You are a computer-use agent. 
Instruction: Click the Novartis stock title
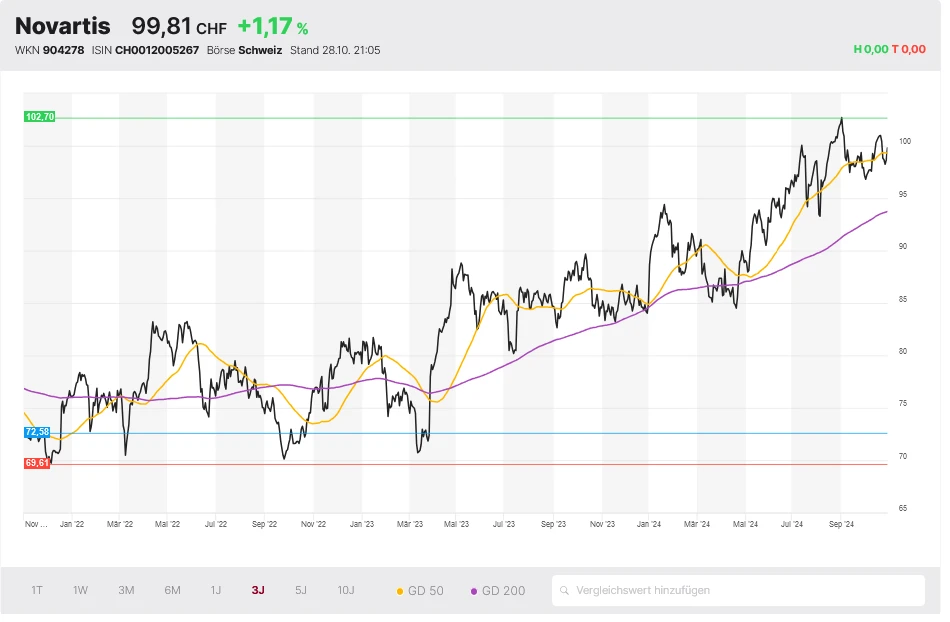point(62,26)
